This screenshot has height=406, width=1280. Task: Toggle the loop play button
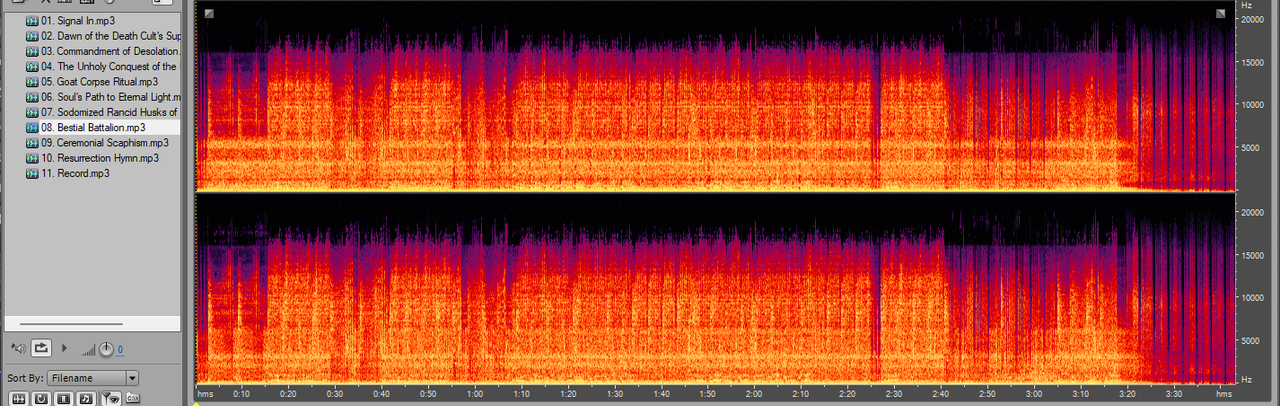pos(41,348)
